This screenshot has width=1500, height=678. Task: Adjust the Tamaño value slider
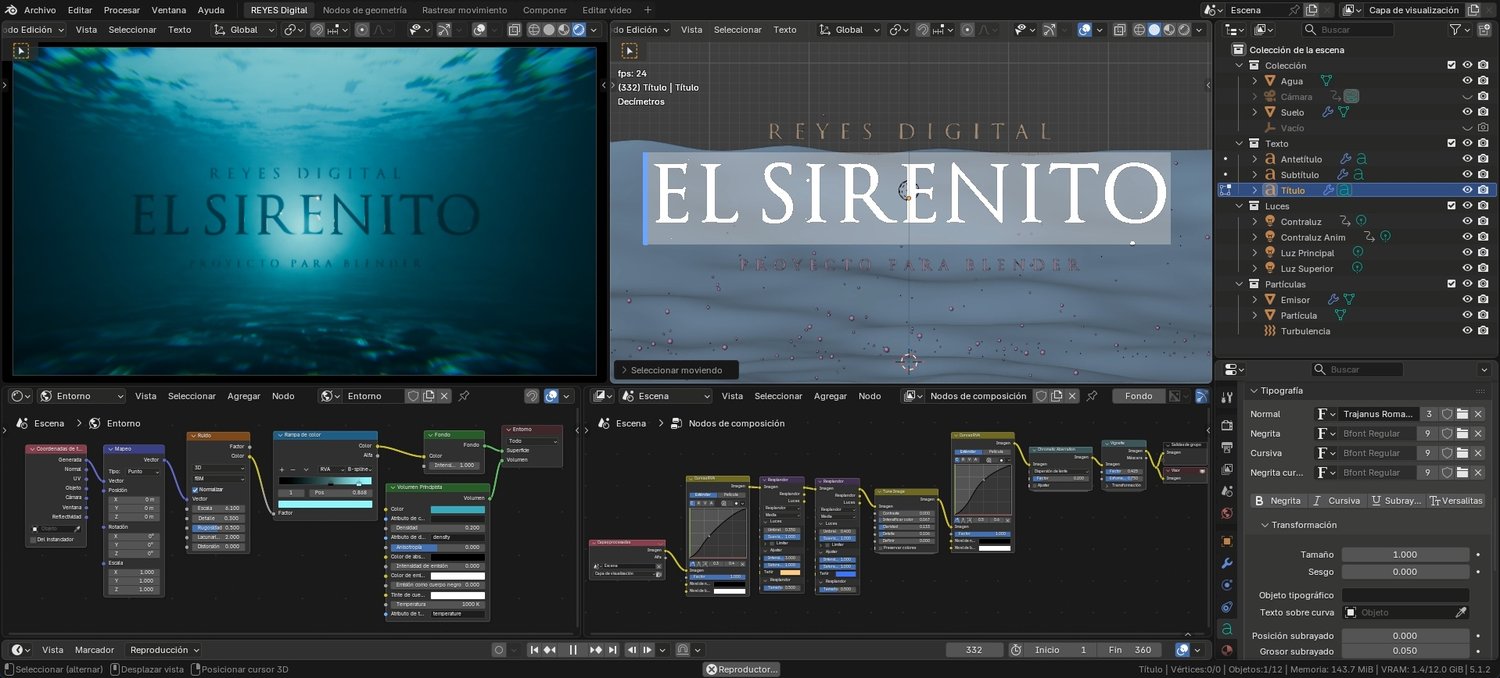(x=1405, y=554)
